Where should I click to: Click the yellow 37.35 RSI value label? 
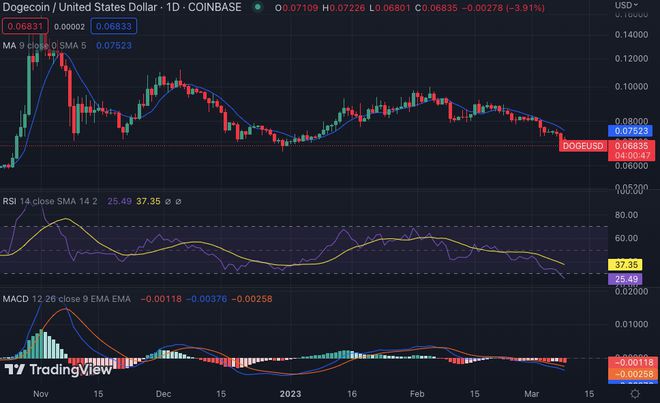pos(624,264)
